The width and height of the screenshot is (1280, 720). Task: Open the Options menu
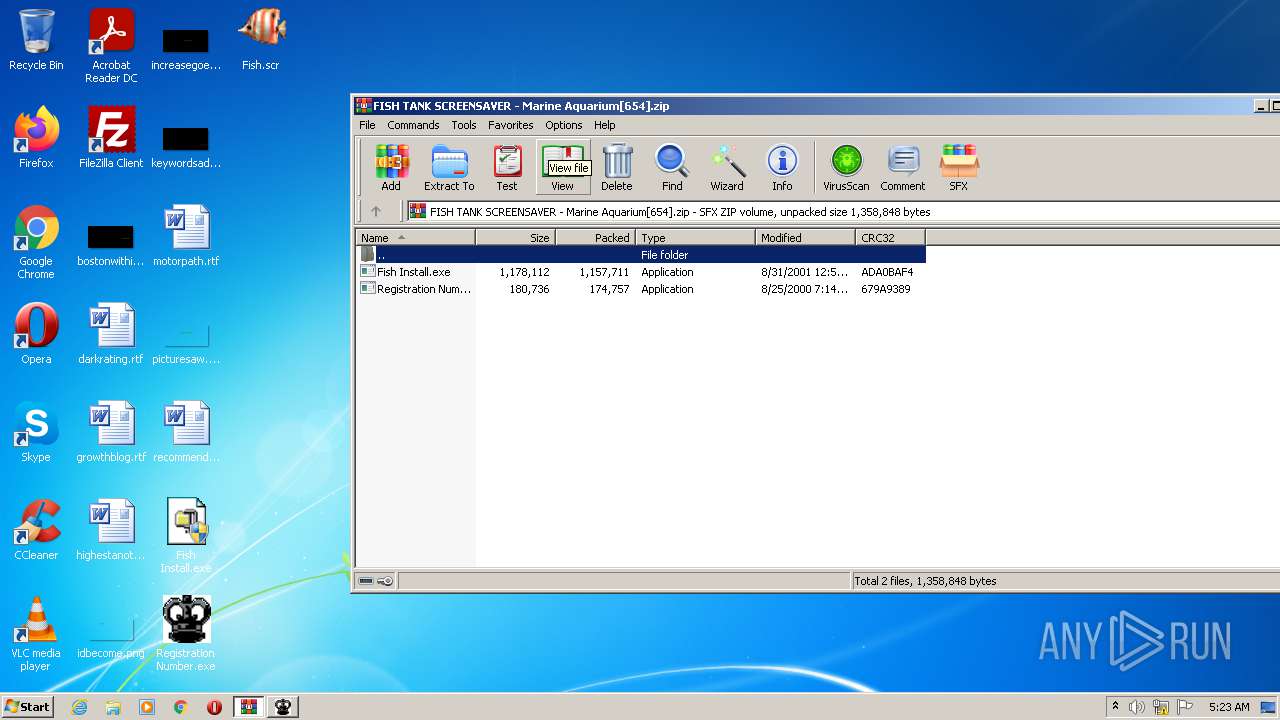(x=564, y=125)
